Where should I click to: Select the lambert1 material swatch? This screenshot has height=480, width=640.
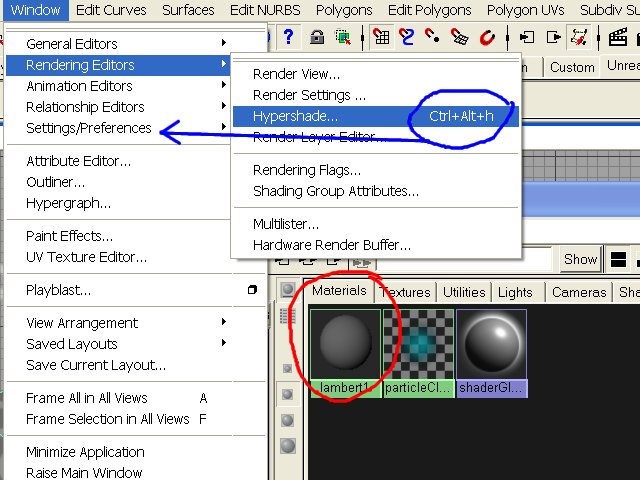click(345, 344)
